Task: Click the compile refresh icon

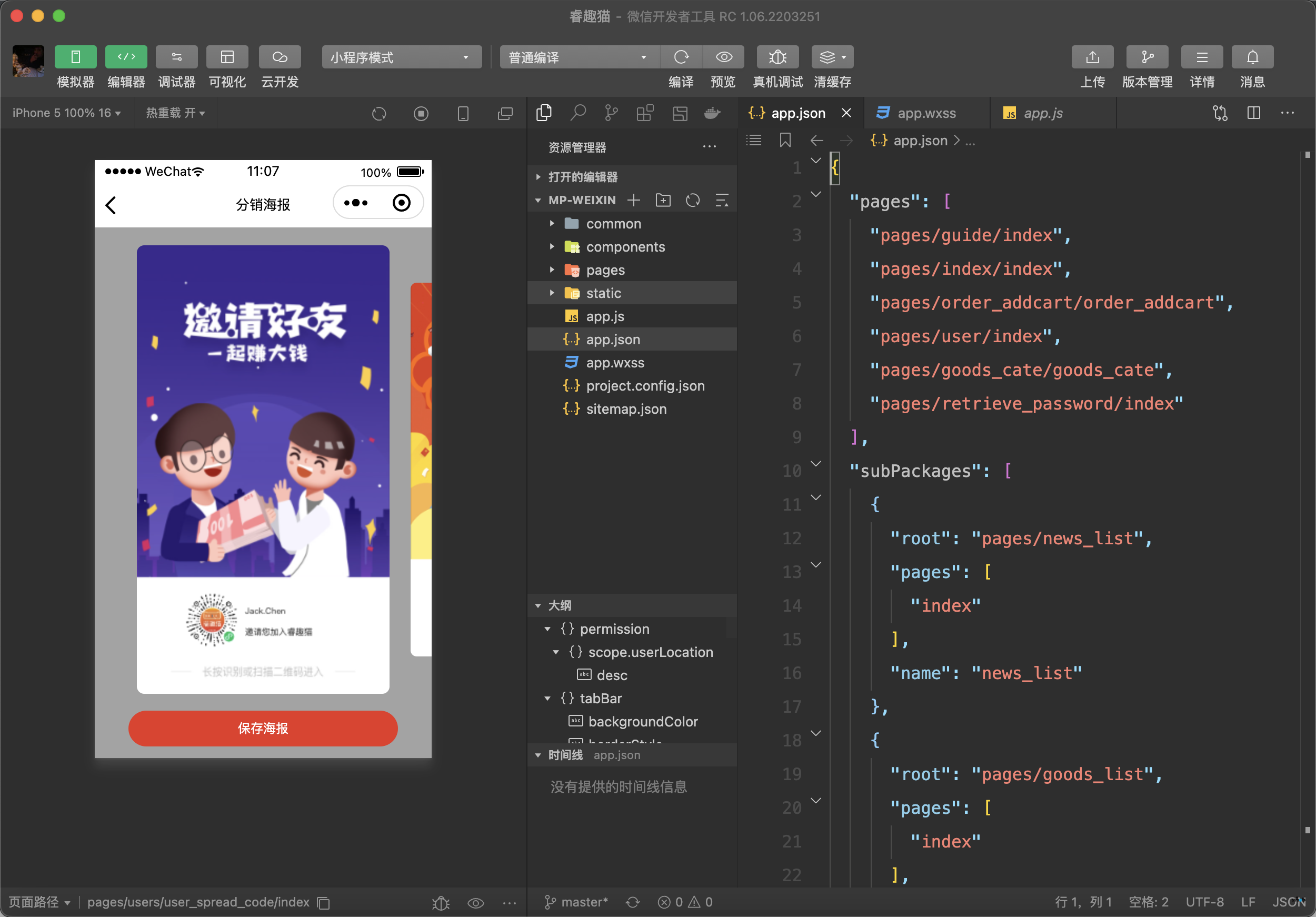Action: 681,57
